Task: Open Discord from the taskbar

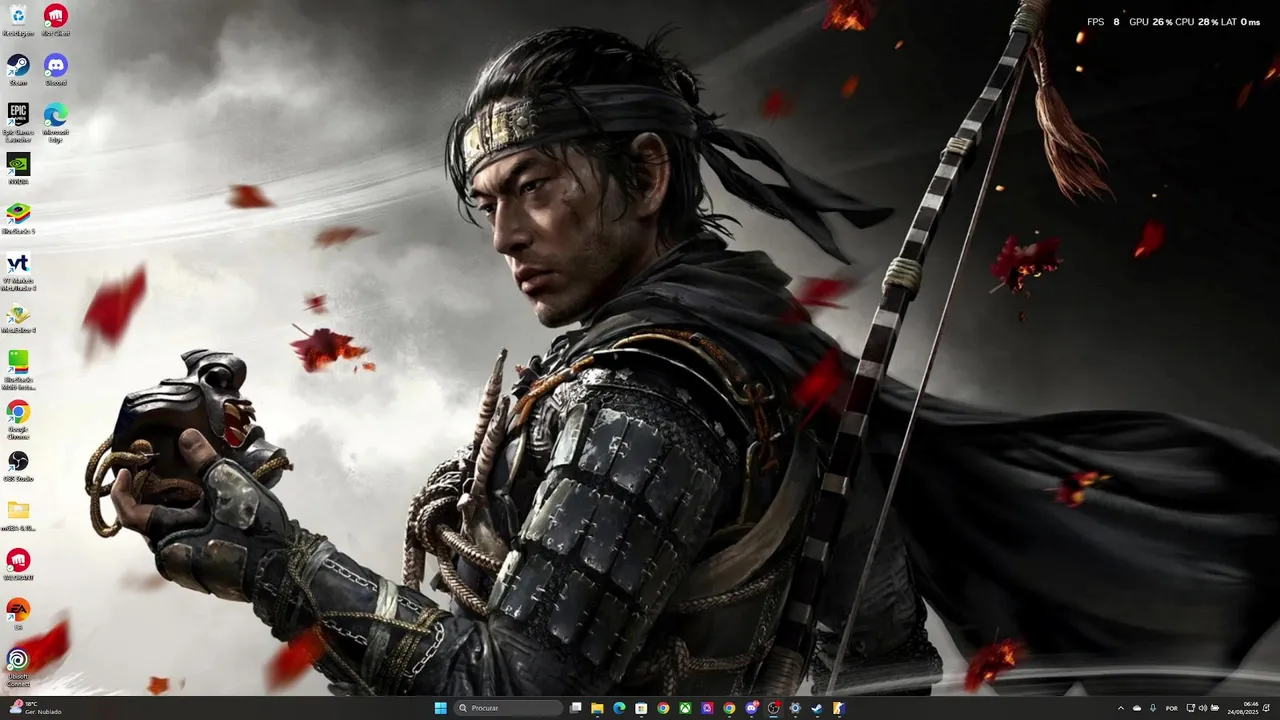Action: coord(752,708)
